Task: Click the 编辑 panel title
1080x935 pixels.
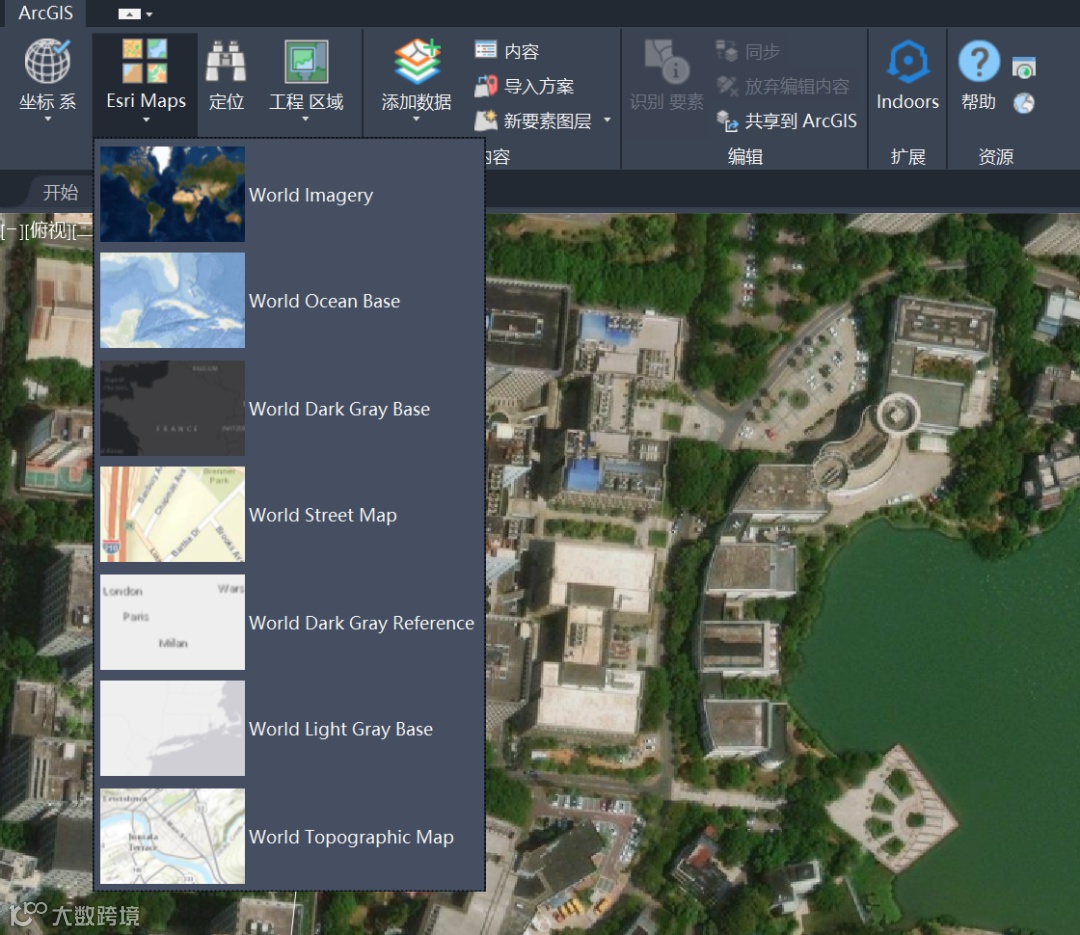Action: [x=745, y=156]
